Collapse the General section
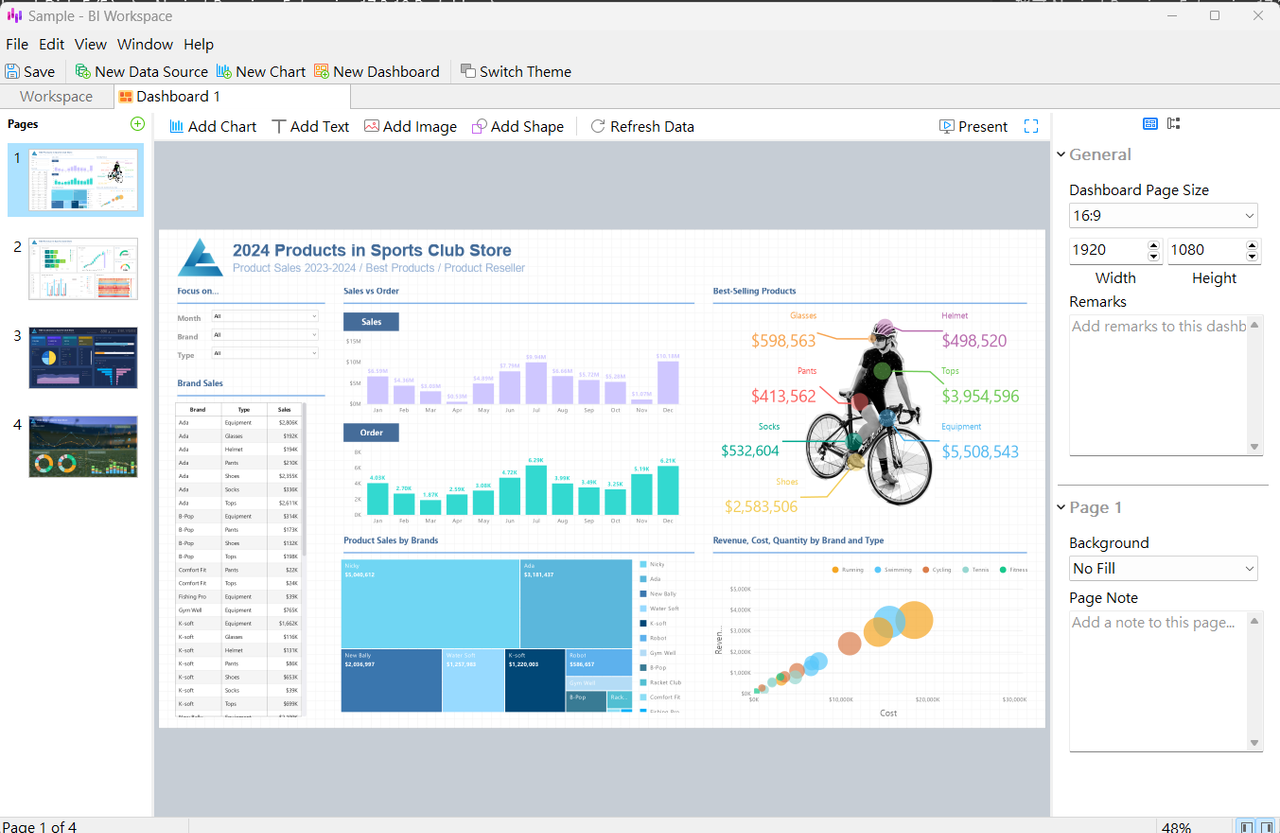 (1061, 154)
